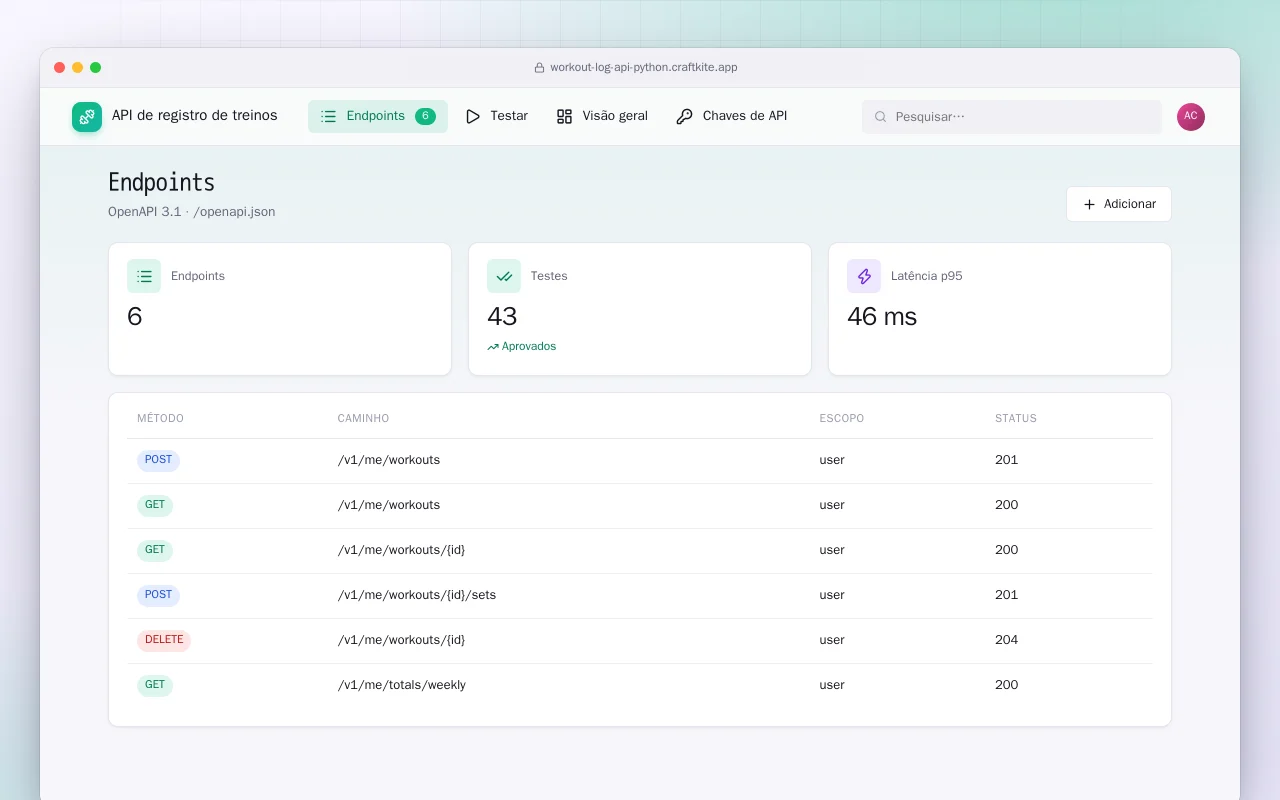Click the magnifier icon in search box
The height and width of the screenshot is (800, 1280).
[881, 117]
